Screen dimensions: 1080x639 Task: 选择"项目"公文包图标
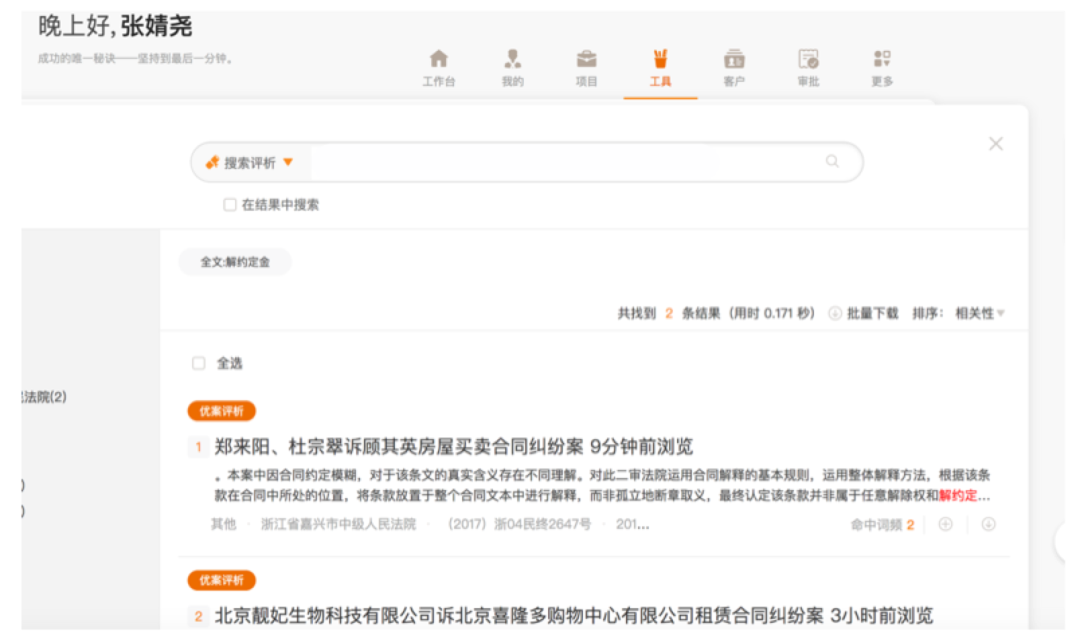pos(587,60)
